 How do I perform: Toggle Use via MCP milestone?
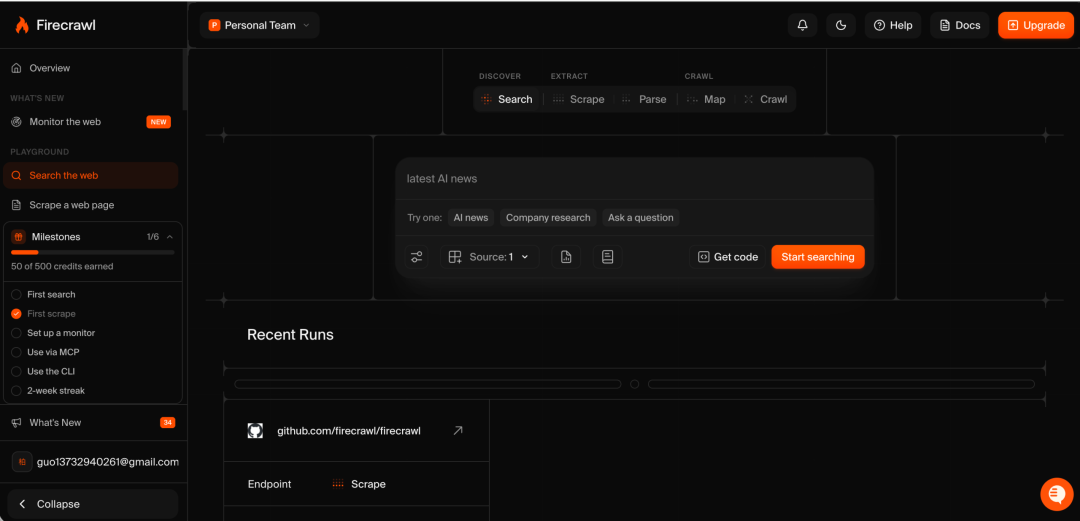coord(17,352)
